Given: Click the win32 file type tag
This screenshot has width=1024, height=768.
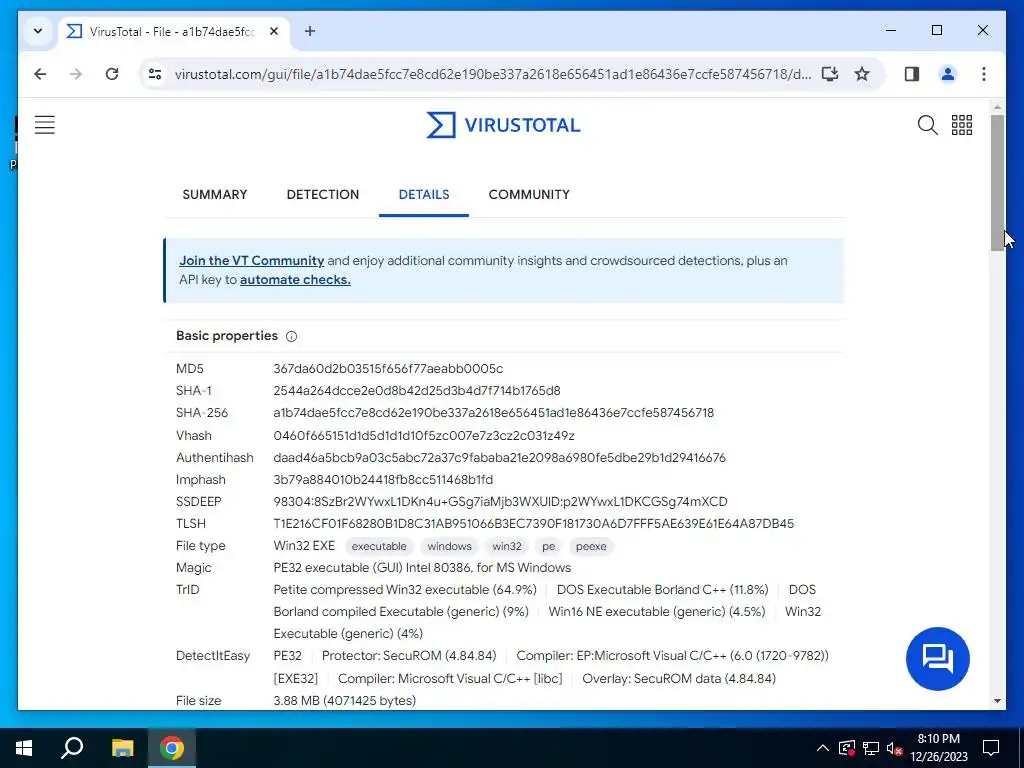Looking at the screenshot, I should click(507, 546).
